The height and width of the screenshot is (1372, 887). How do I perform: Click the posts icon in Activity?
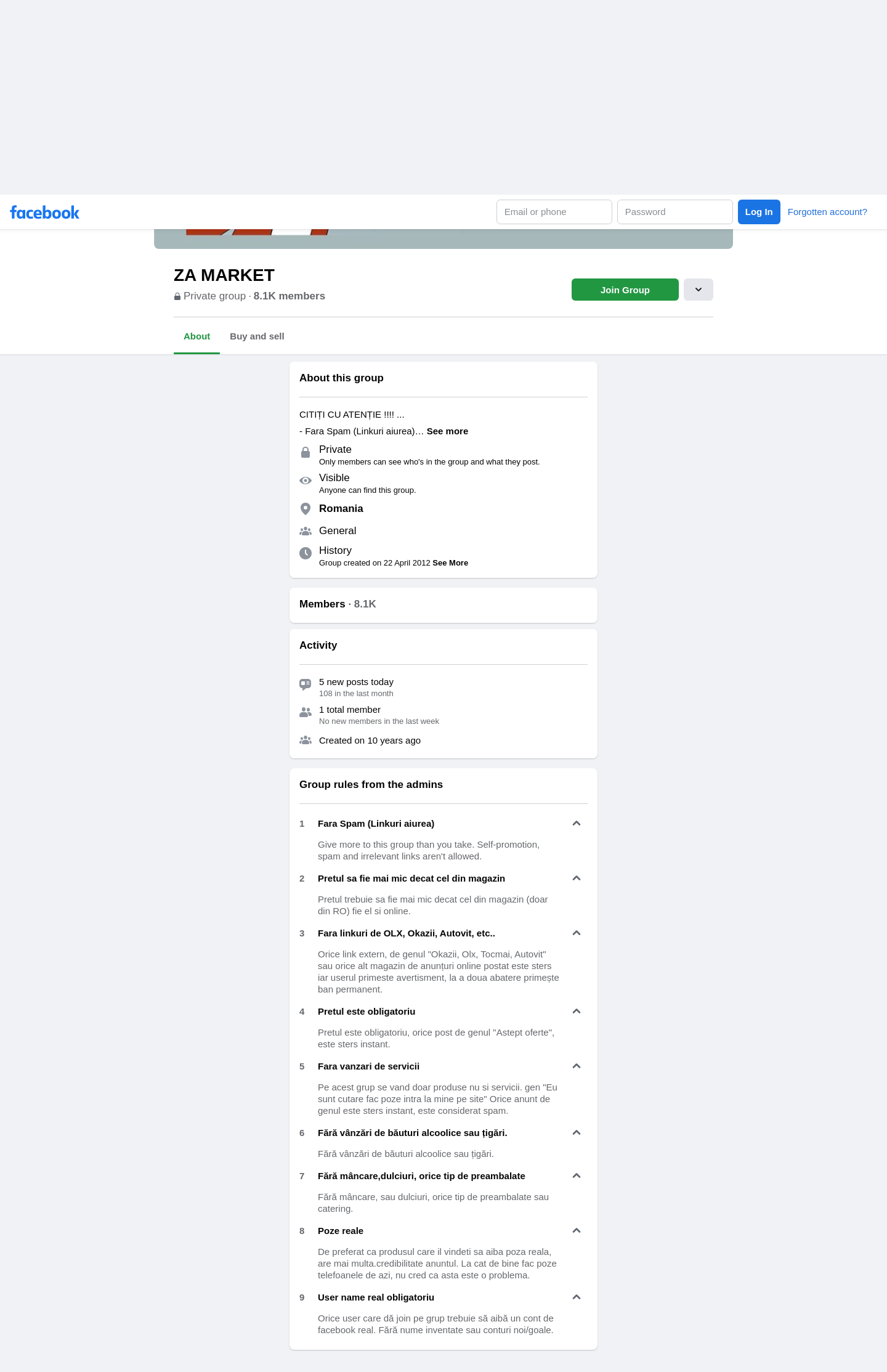pos(306,684)
